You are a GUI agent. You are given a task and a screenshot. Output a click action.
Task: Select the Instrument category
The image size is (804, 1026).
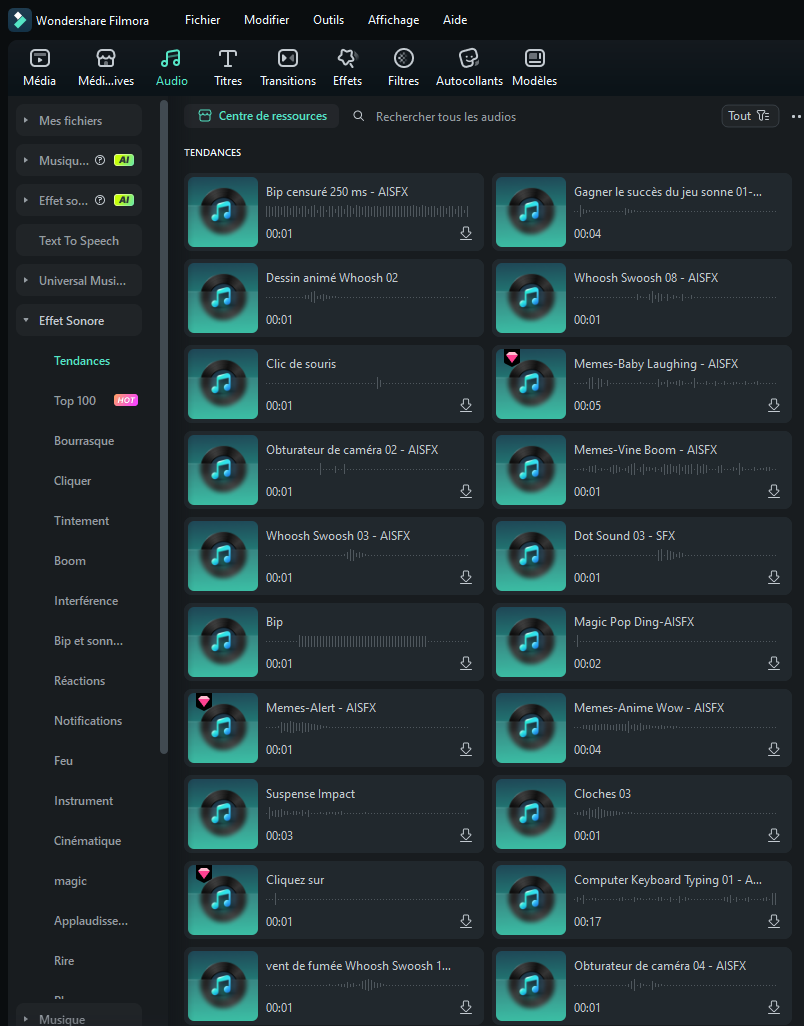(x=83, y=801)
